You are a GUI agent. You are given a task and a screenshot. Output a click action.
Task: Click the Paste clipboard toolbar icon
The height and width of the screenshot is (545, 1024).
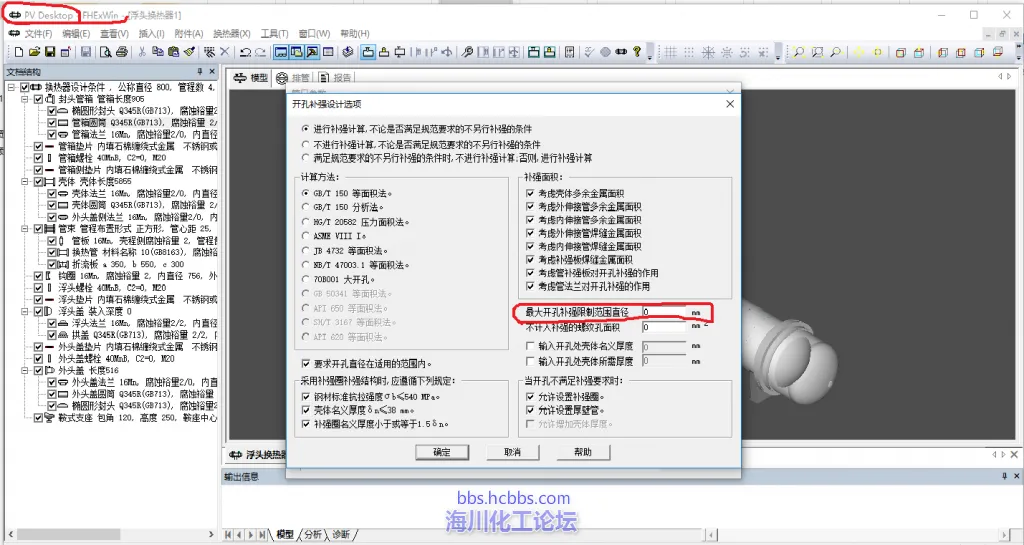pyautogui.click(x=173, y=52)
